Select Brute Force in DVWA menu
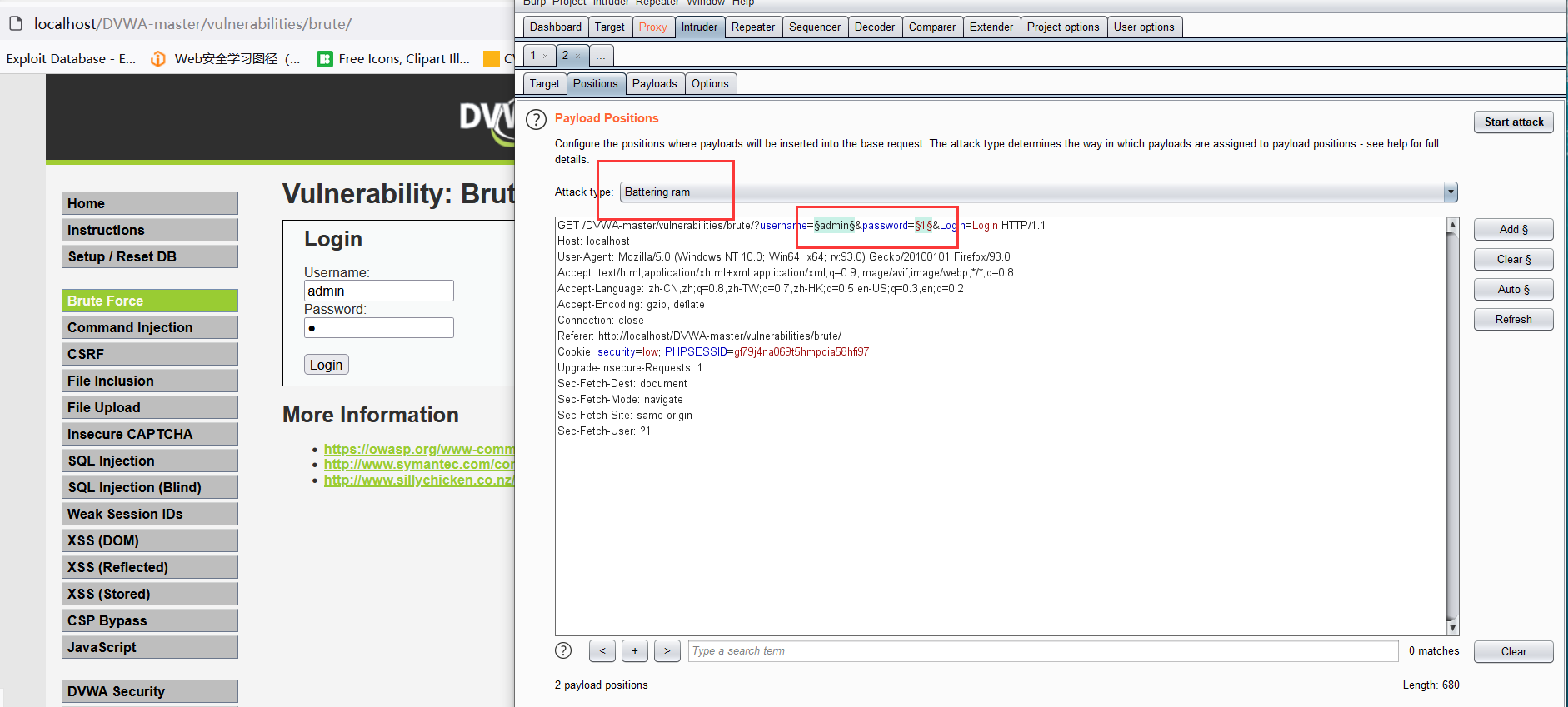The width and height of the screenshot is (1568, 707). point(150,301)
